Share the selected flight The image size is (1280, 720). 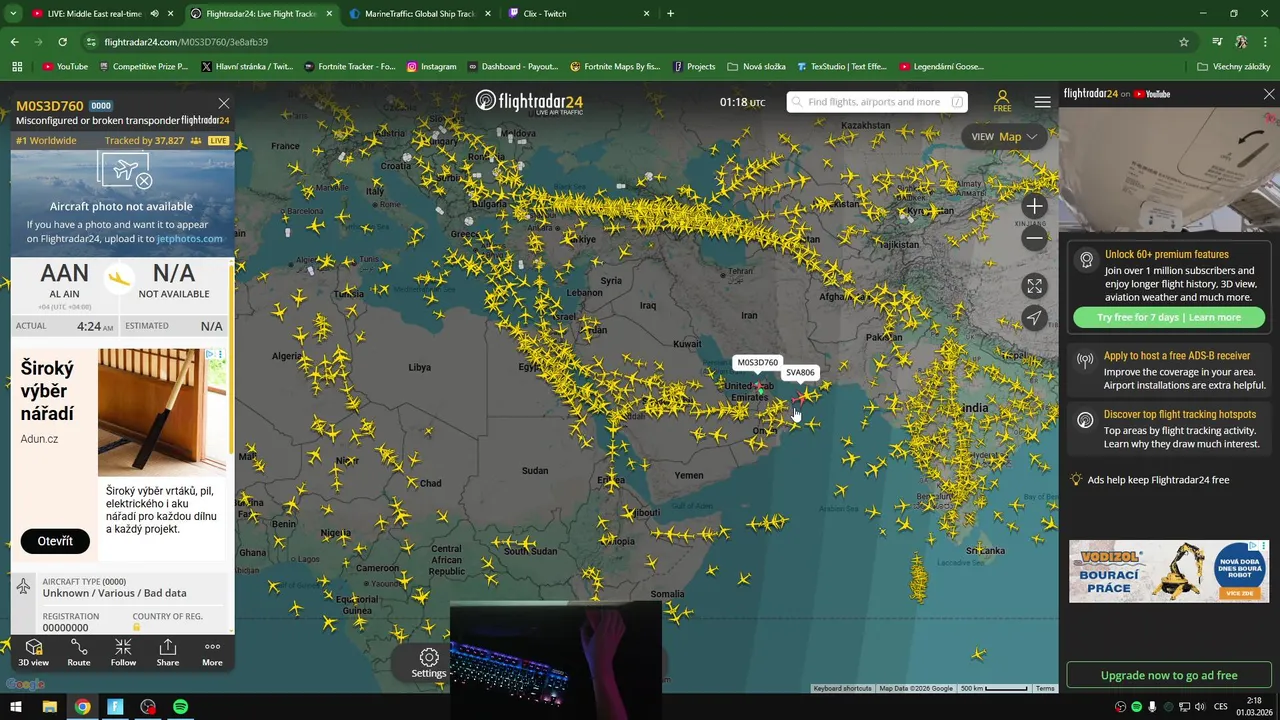[x=168, y=652]
